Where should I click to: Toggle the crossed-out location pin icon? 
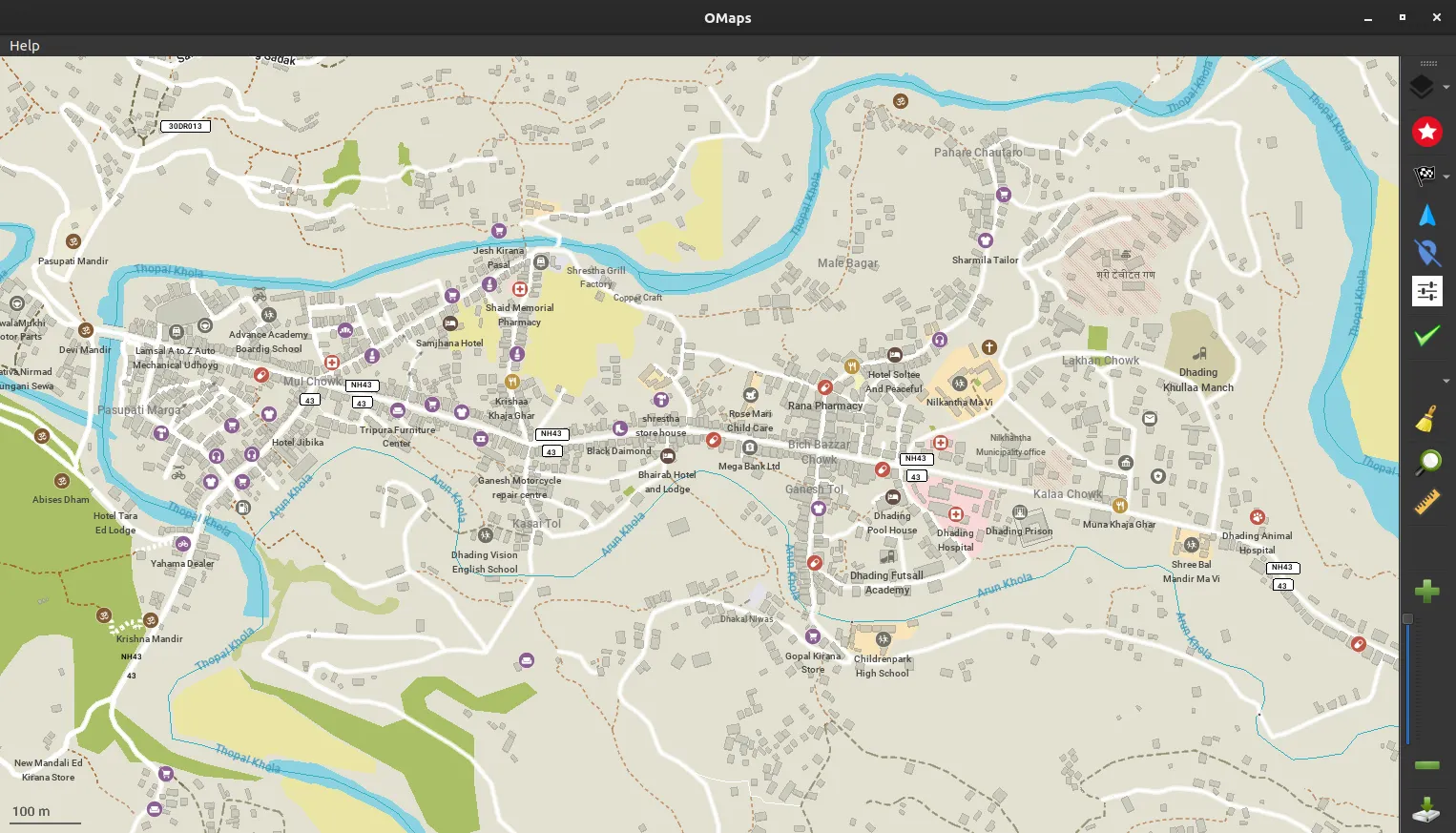tap(1426, 253)
